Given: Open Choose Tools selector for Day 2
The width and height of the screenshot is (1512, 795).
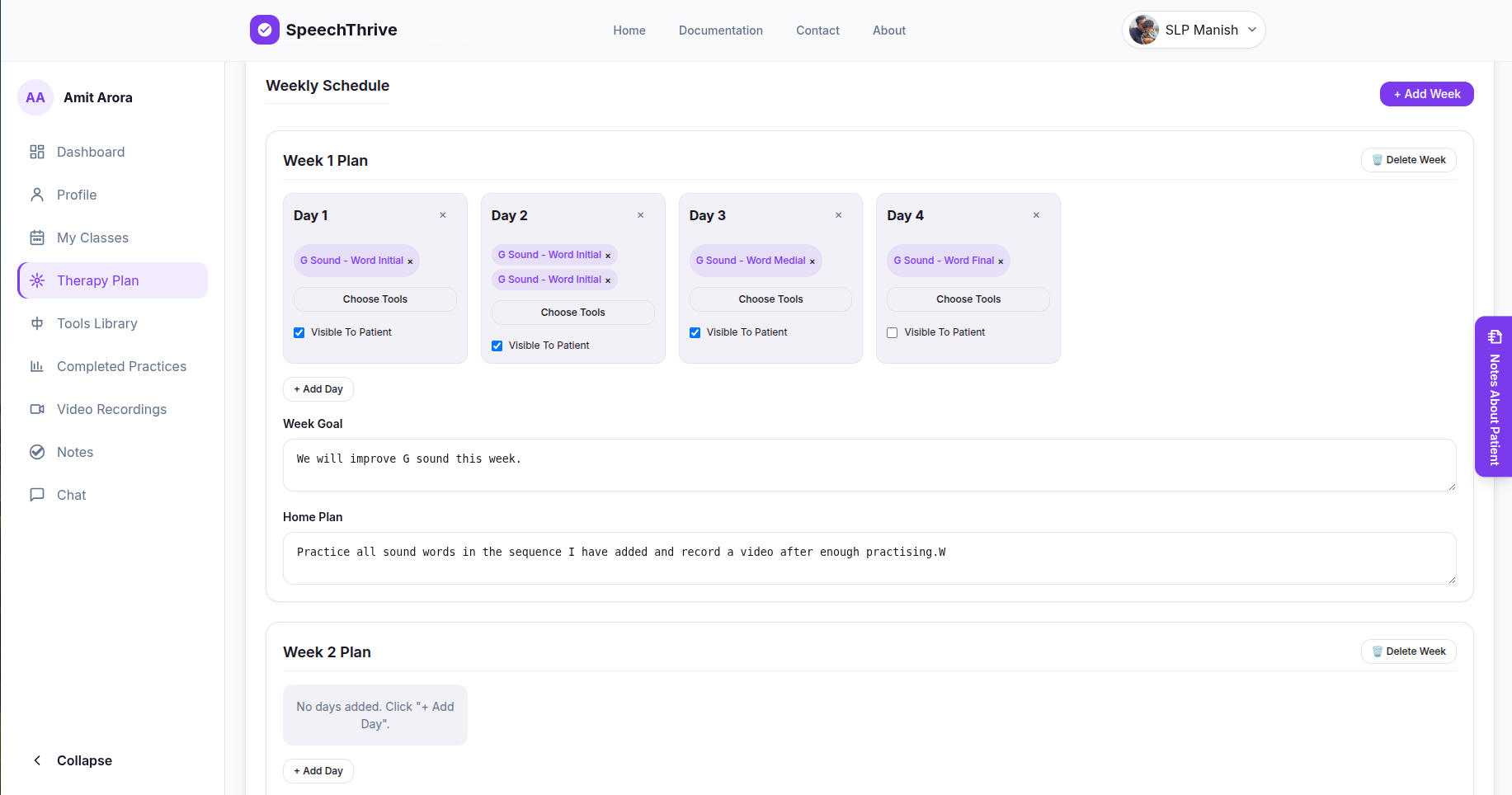Looking at the screenshot, I should click(573, 313).
